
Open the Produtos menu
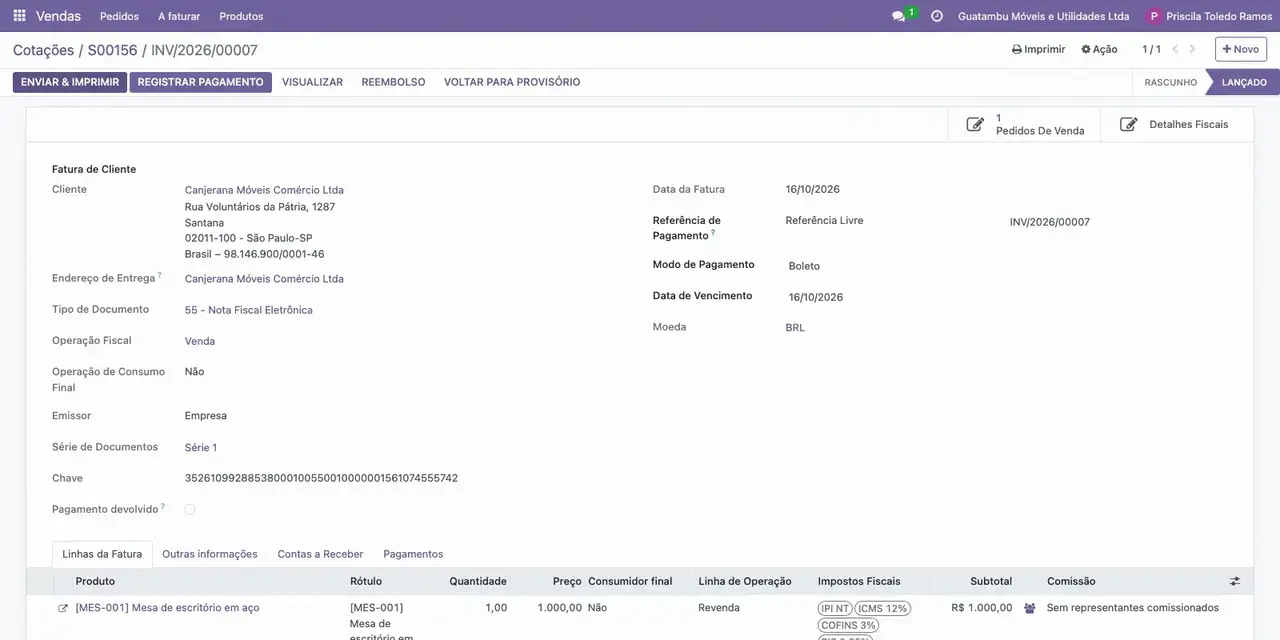[x=241, y=16]
